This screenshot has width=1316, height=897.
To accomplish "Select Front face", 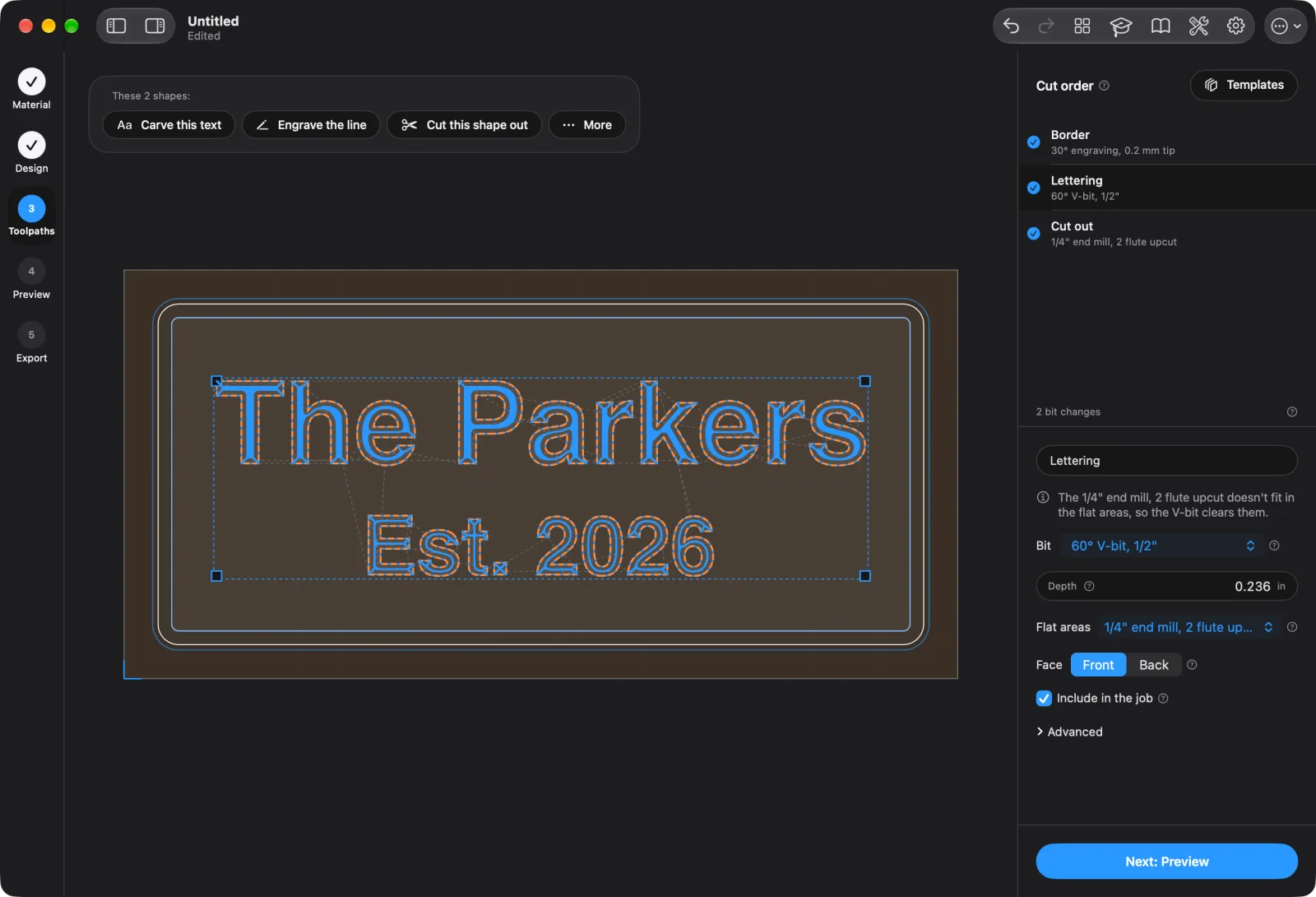I will point(1098,665).
